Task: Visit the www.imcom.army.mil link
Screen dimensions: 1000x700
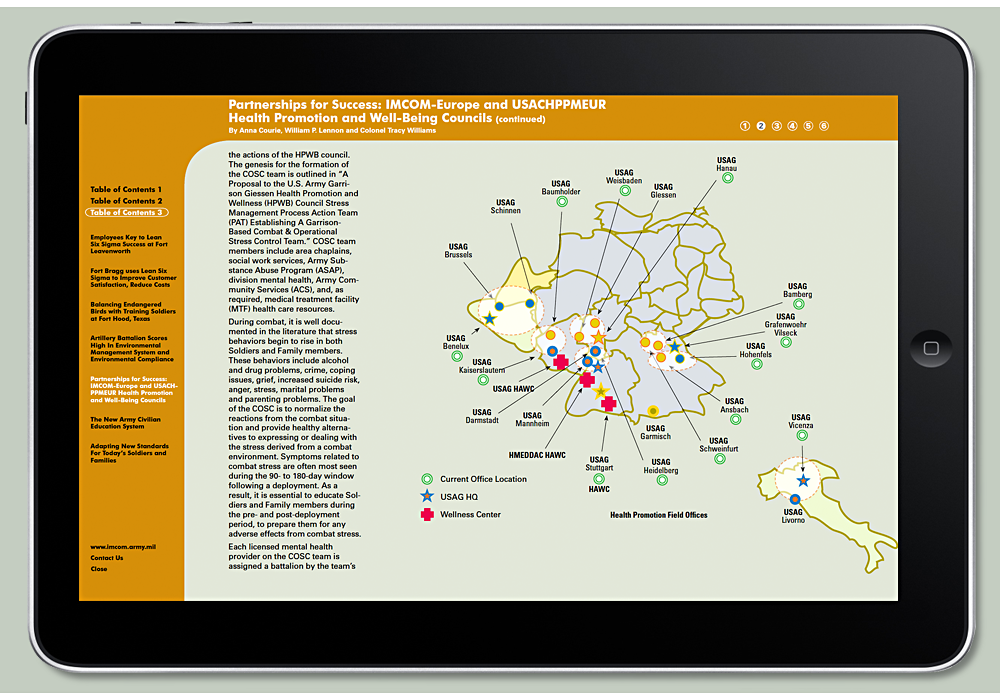Action: (123, 547)
